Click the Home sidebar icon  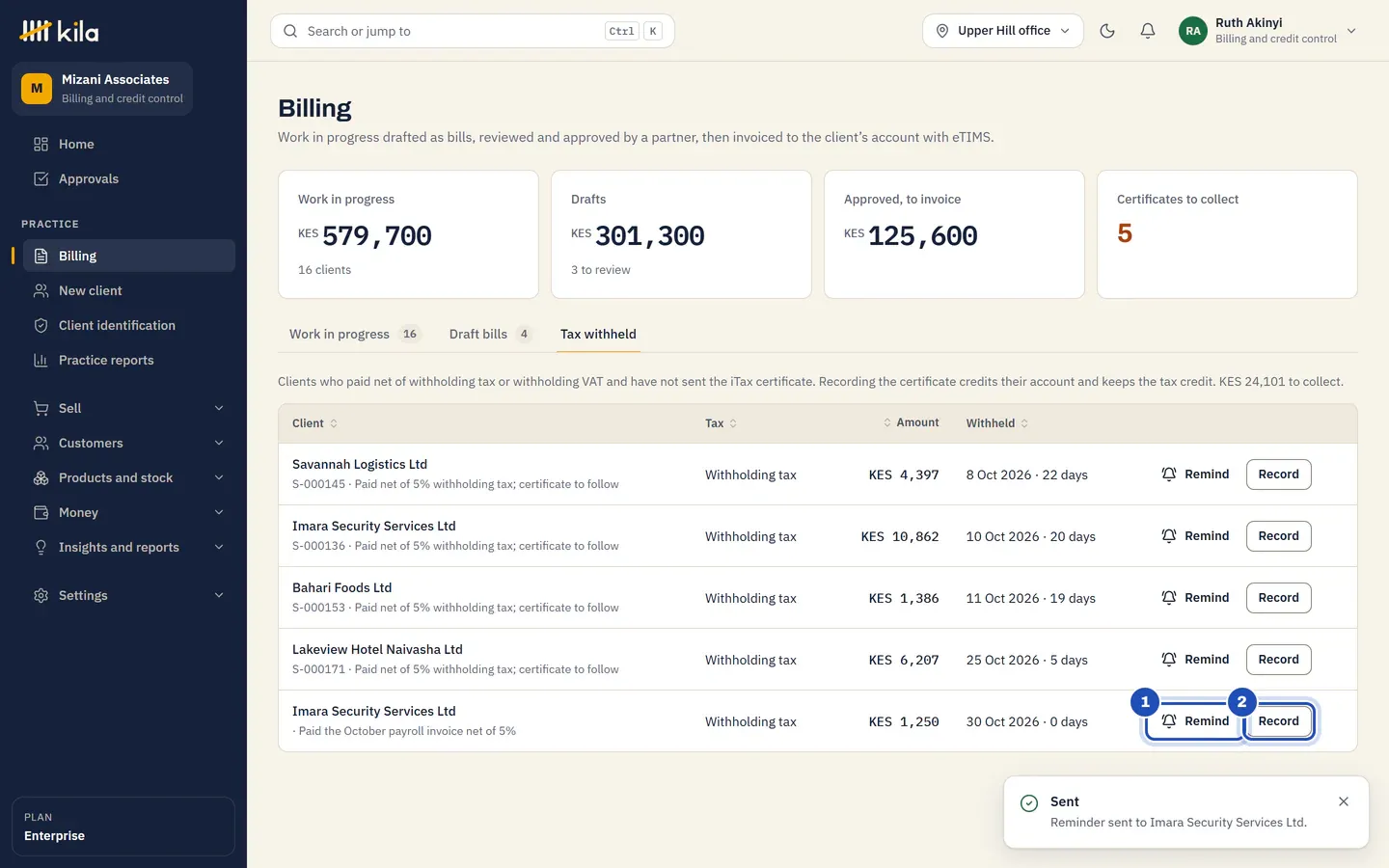(41, 144)
